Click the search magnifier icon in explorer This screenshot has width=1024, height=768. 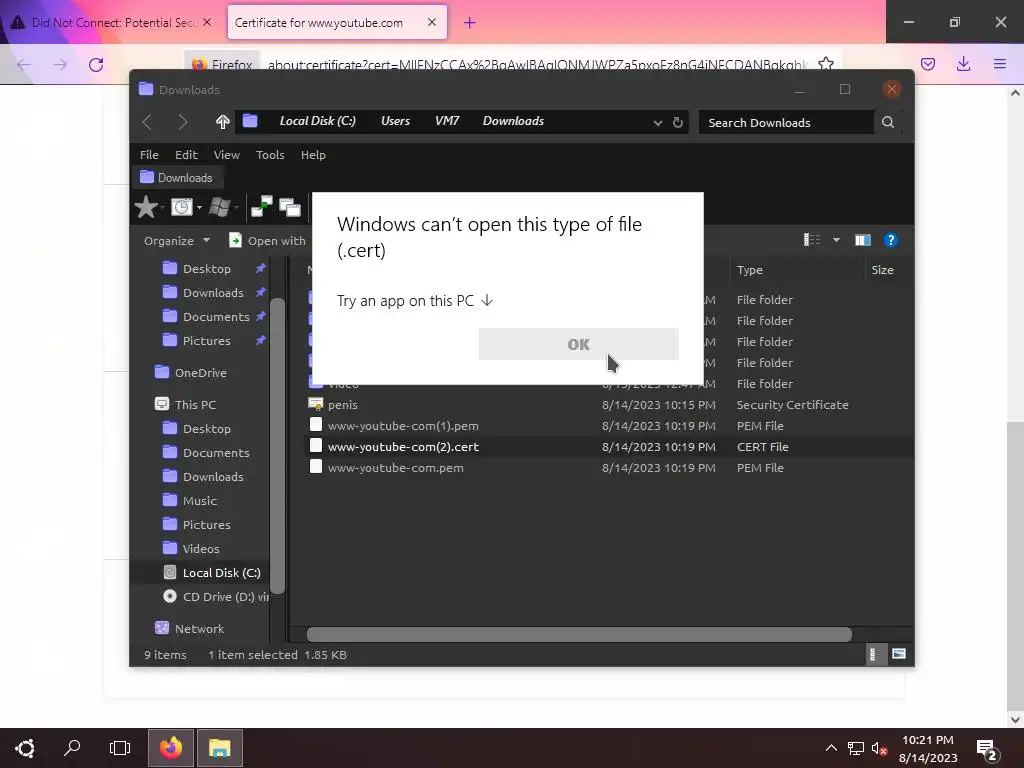888,122
